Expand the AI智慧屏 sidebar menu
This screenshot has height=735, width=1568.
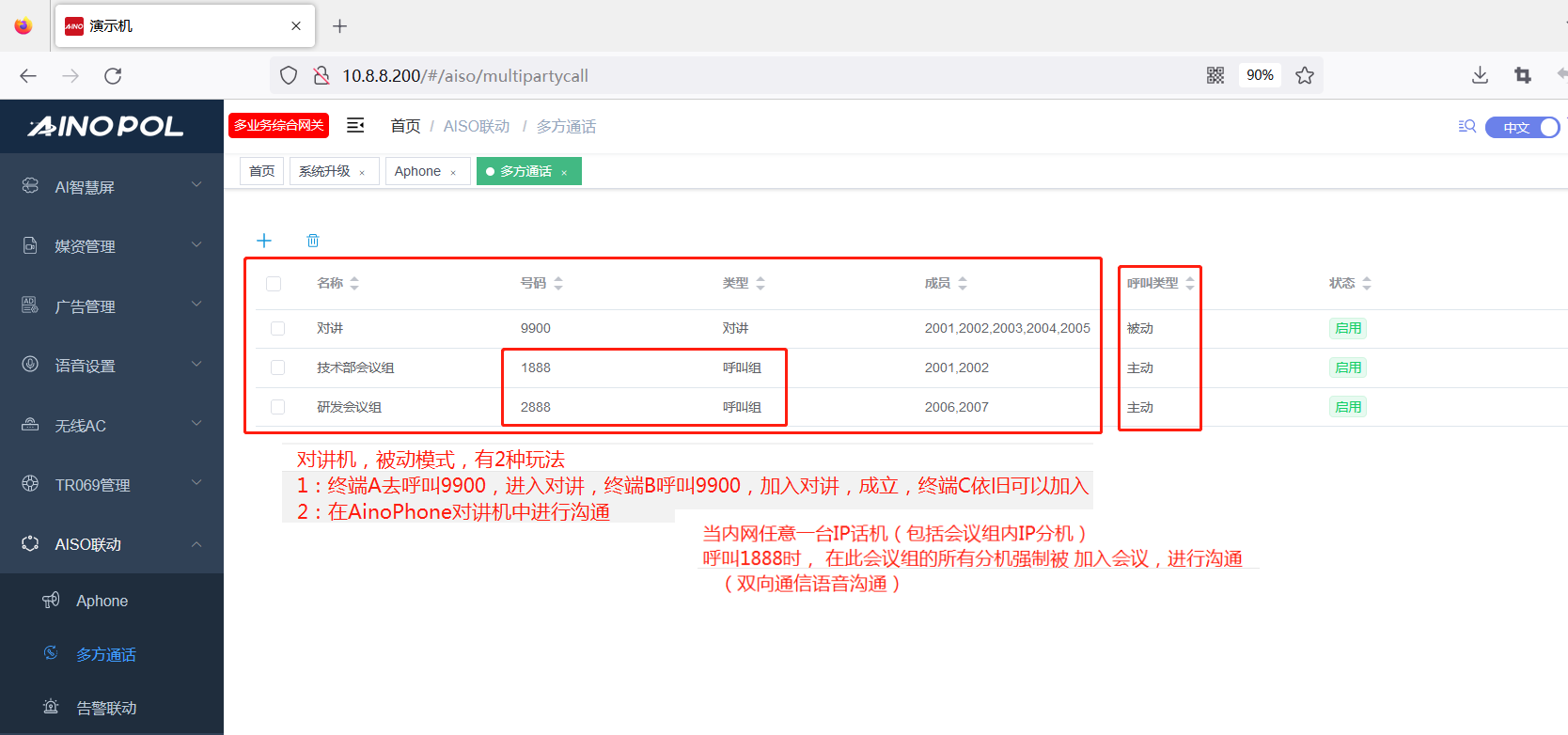tap(112, 187)
